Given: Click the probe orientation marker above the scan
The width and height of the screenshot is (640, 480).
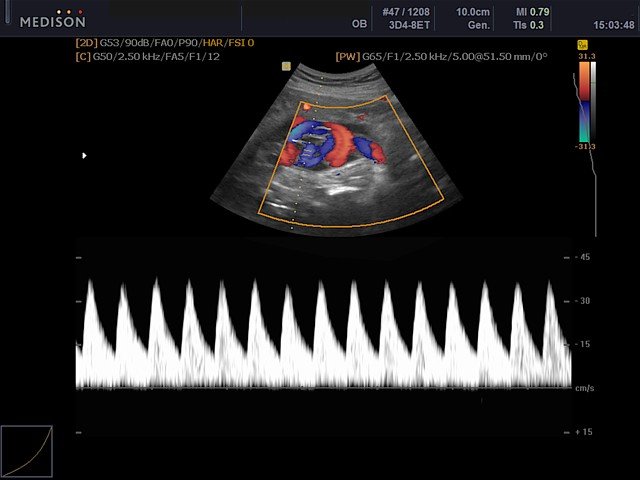Looking at the screenshot, I should (285, 66).
